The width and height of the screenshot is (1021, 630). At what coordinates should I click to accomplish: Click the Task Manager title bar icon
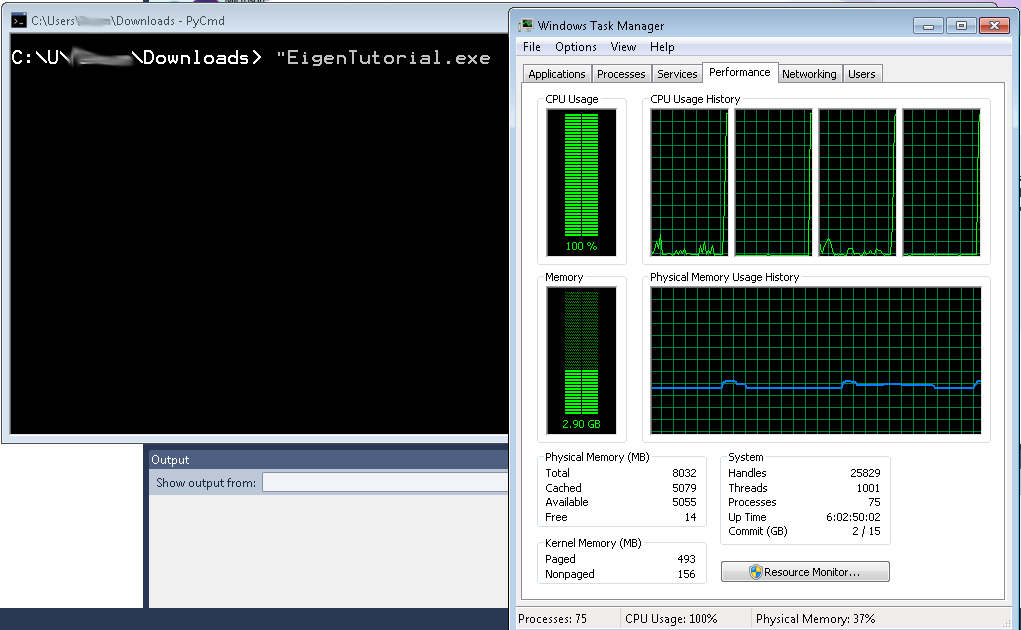(x=526, y=25)
